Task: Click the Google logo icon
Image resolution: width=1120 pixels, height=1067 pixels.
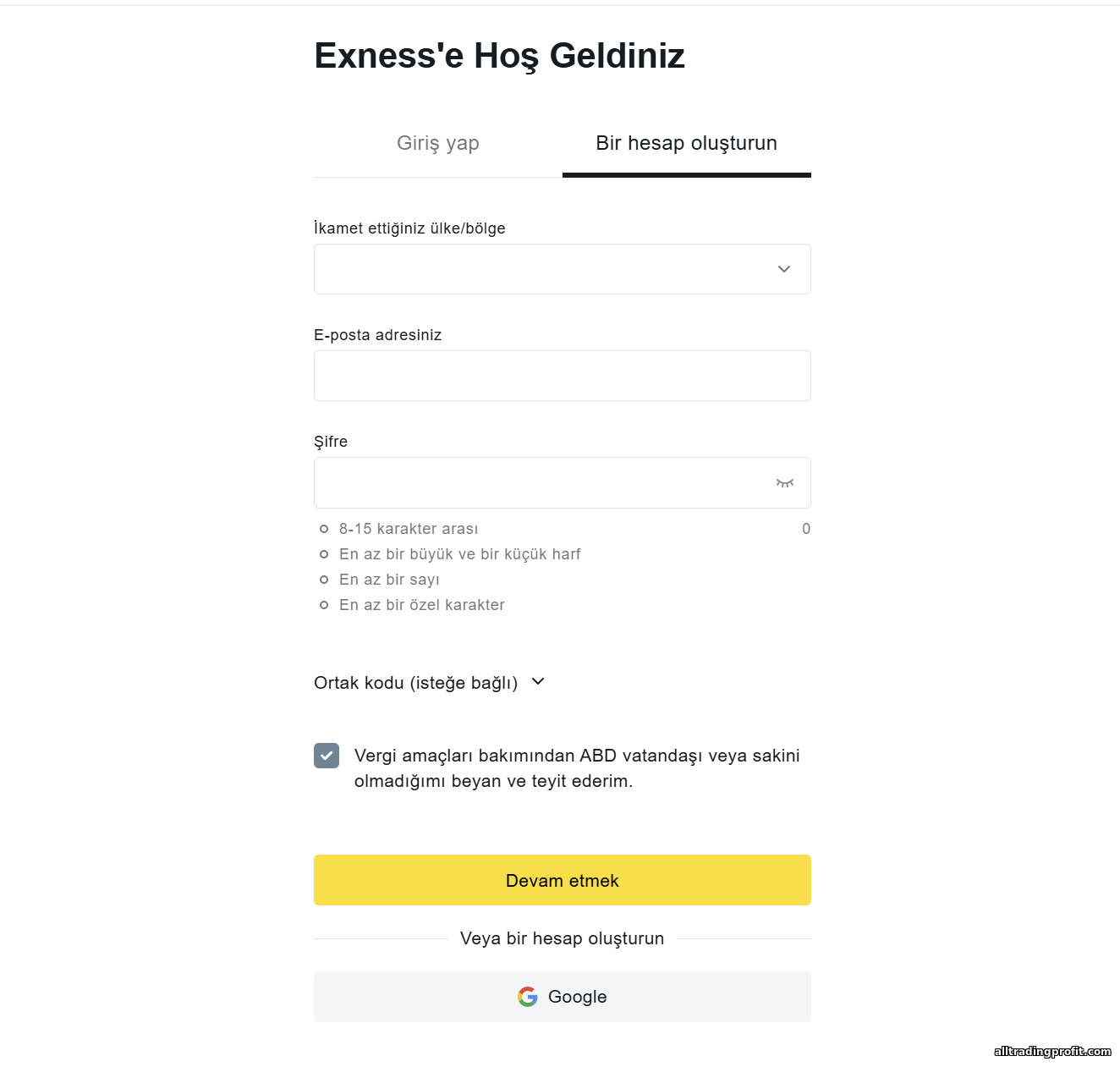Action: (528, 997)
